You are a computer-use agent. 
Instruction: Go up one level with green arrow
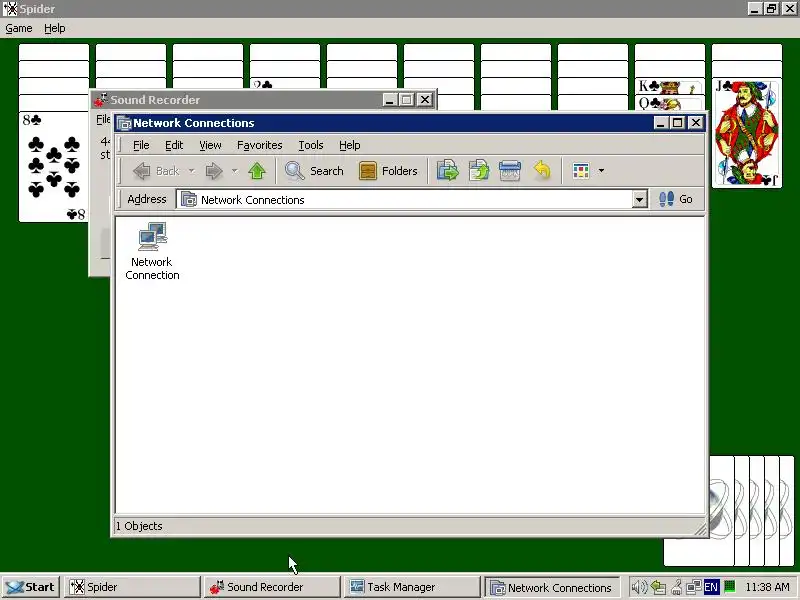pos(257,171)
